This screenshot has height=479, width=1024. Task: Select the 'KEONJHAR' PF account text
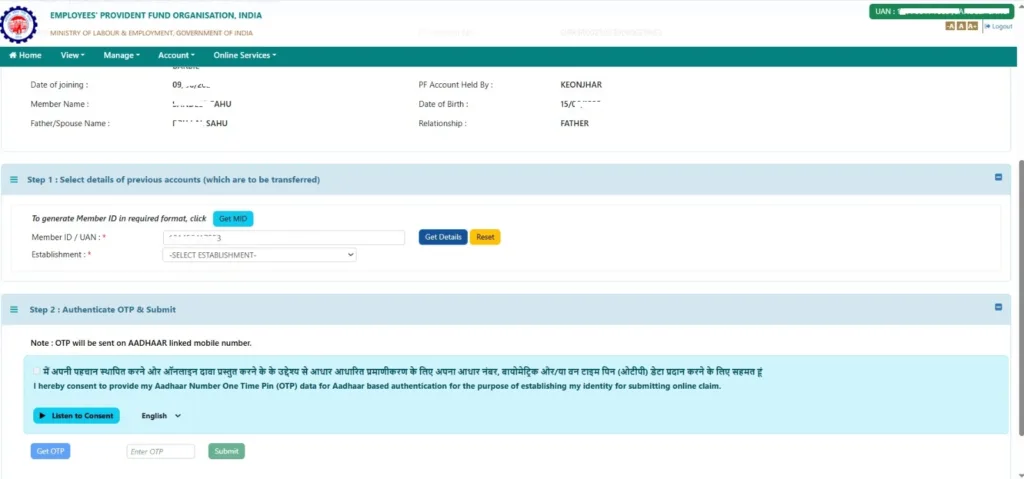[581, 85]
